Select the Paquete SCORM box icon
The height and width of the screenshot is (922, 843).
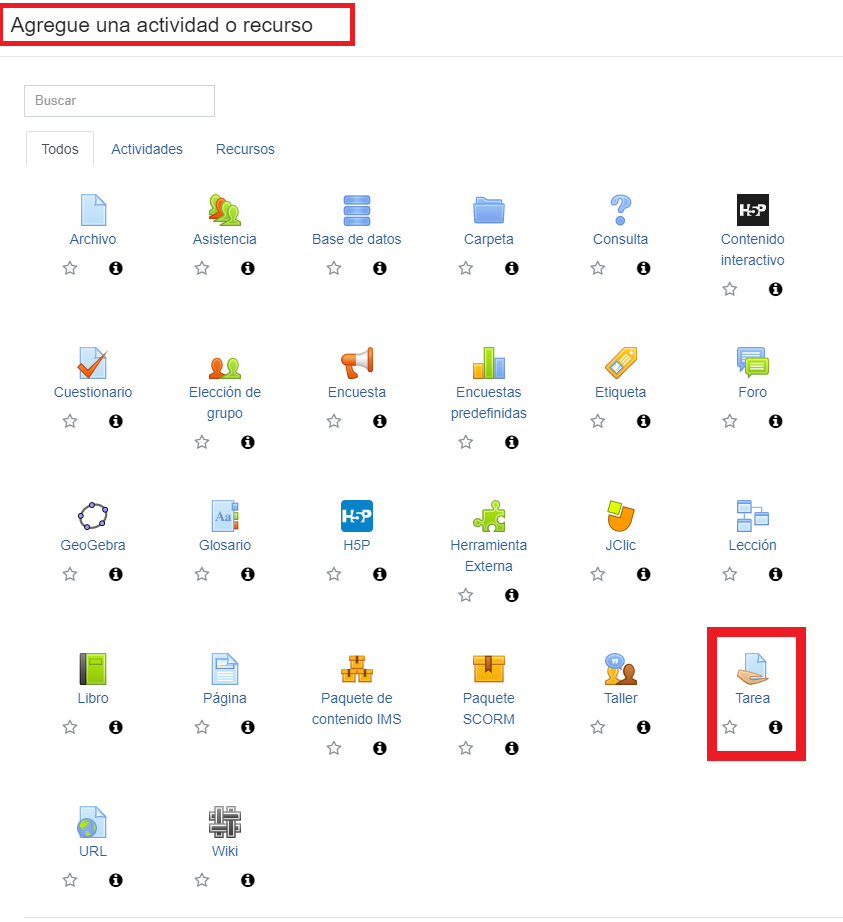tap(489, 669)
